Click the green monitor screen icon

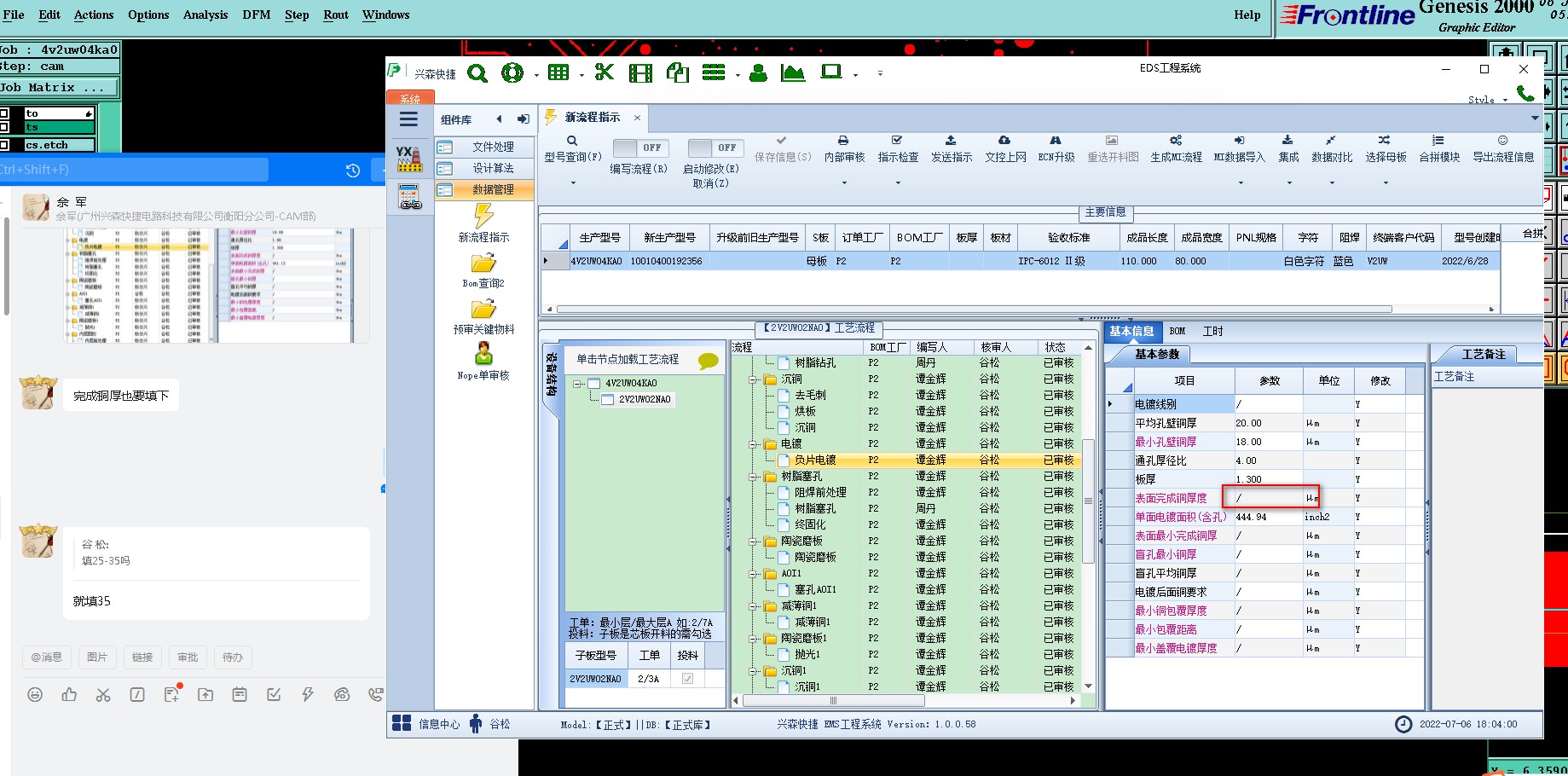pyautogui.click(x=831, y=72)
